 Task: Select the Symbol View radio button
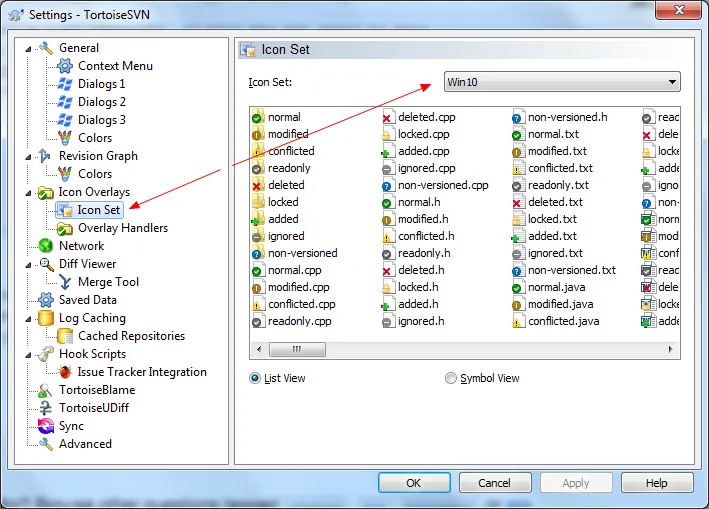coord(451,378)
